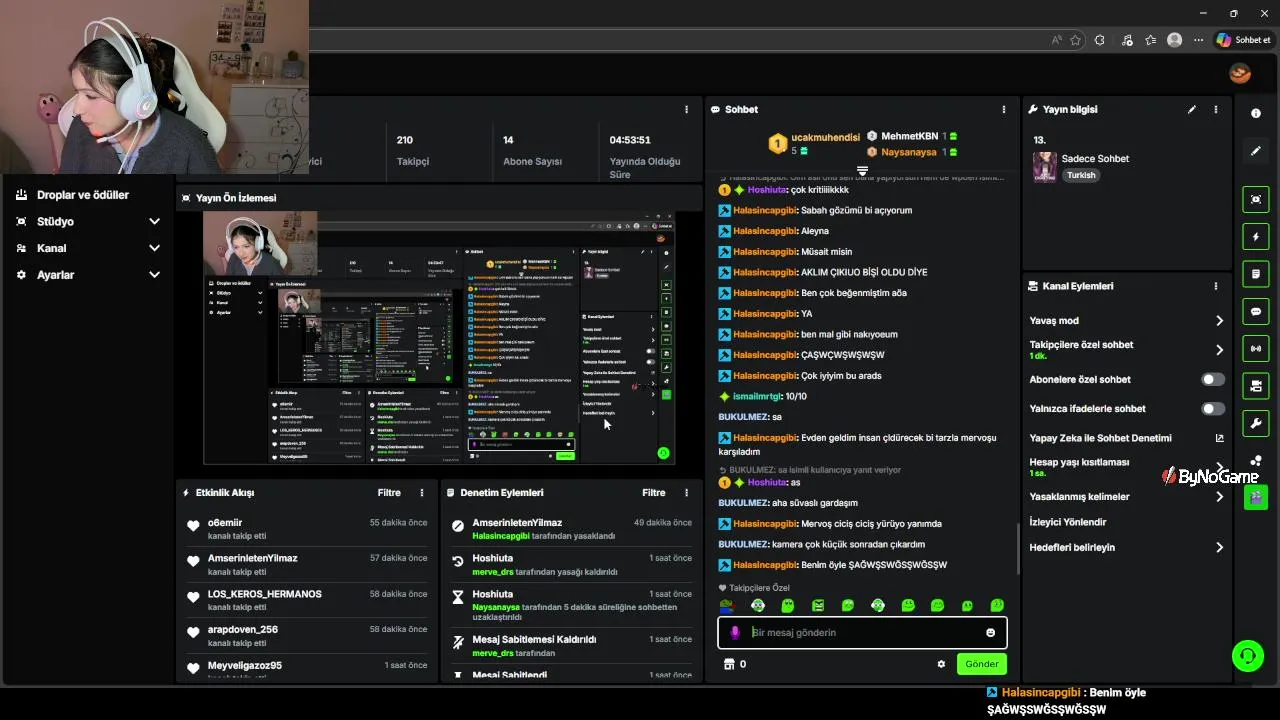Open the Filtre dropdown in Denetim Eylemleri
The height and width of the screenshot is (720, 1280).
[653, 493]
